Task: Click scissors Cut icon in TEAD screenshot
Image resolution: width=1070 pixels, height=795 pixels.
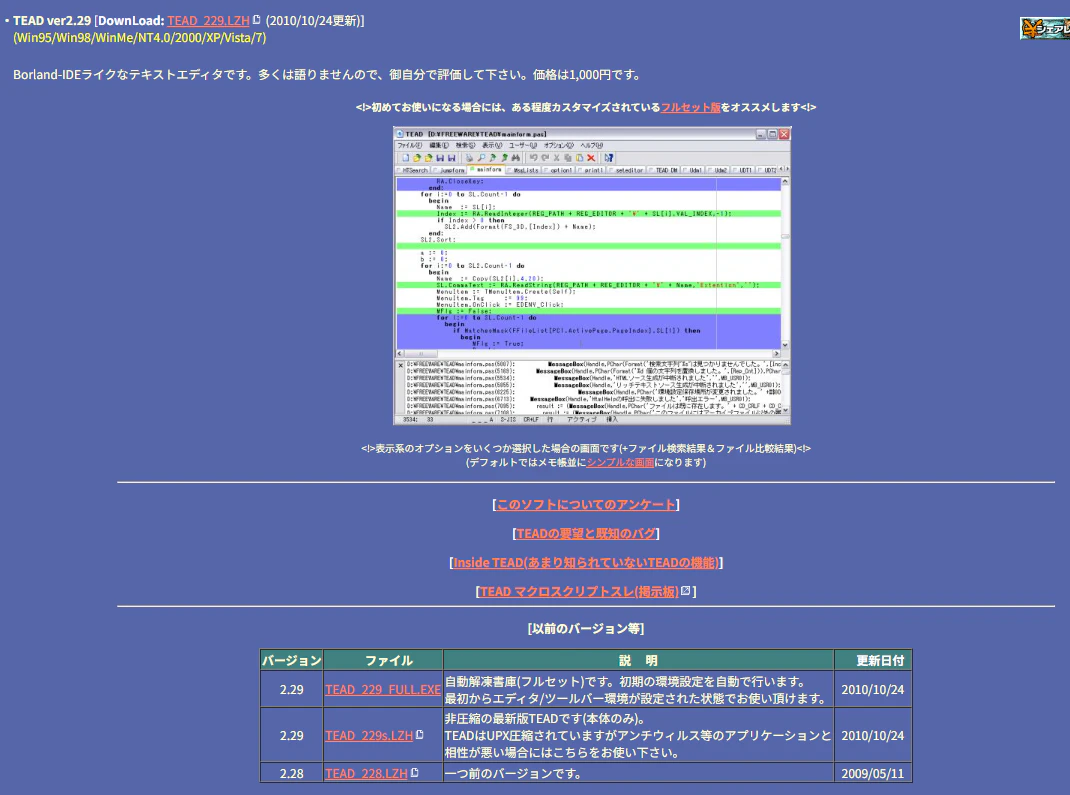Action: click(556, 158)
